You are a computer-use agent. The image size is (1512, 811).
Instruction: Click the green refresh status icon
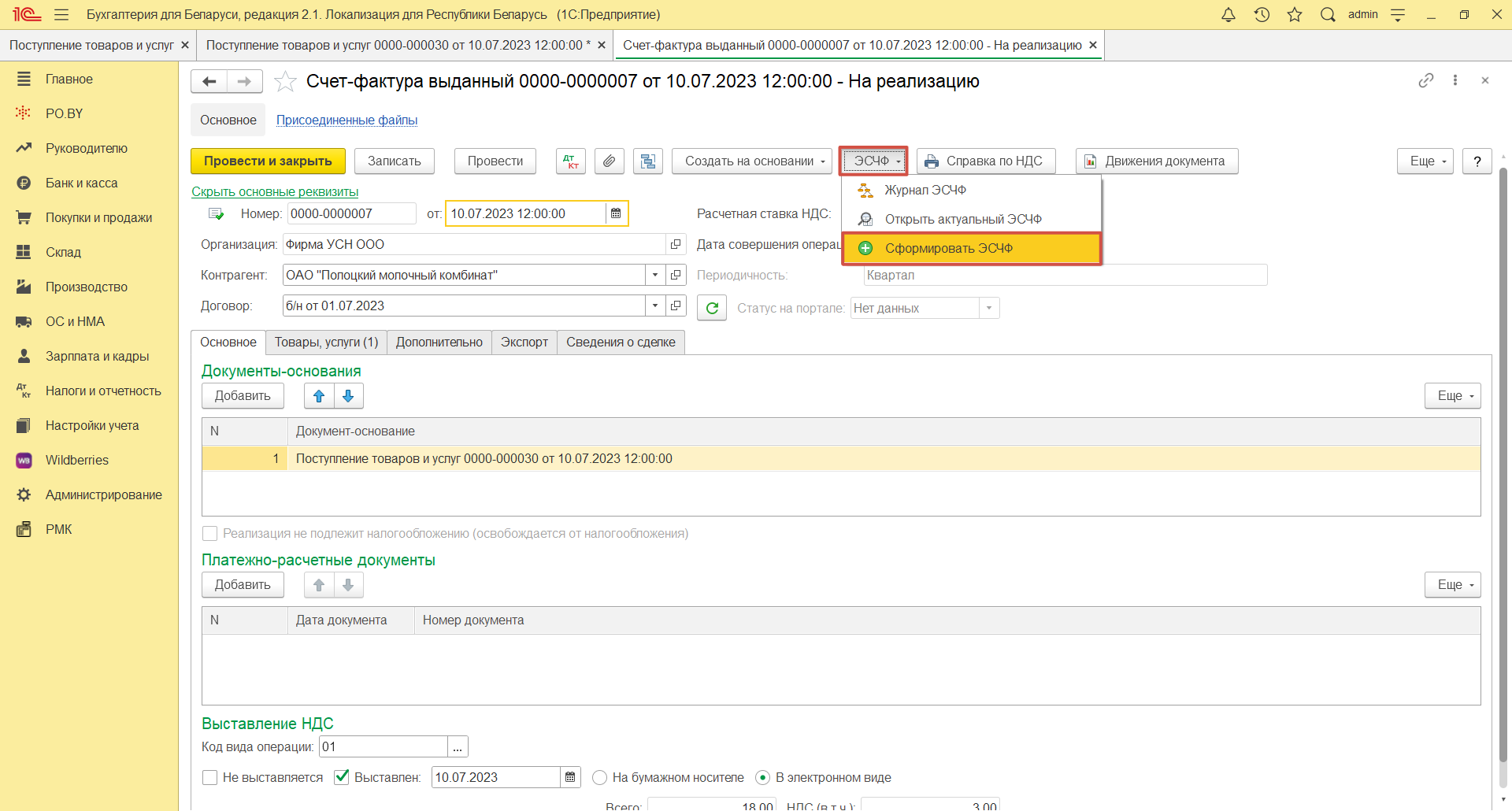[x=712, y=308]
